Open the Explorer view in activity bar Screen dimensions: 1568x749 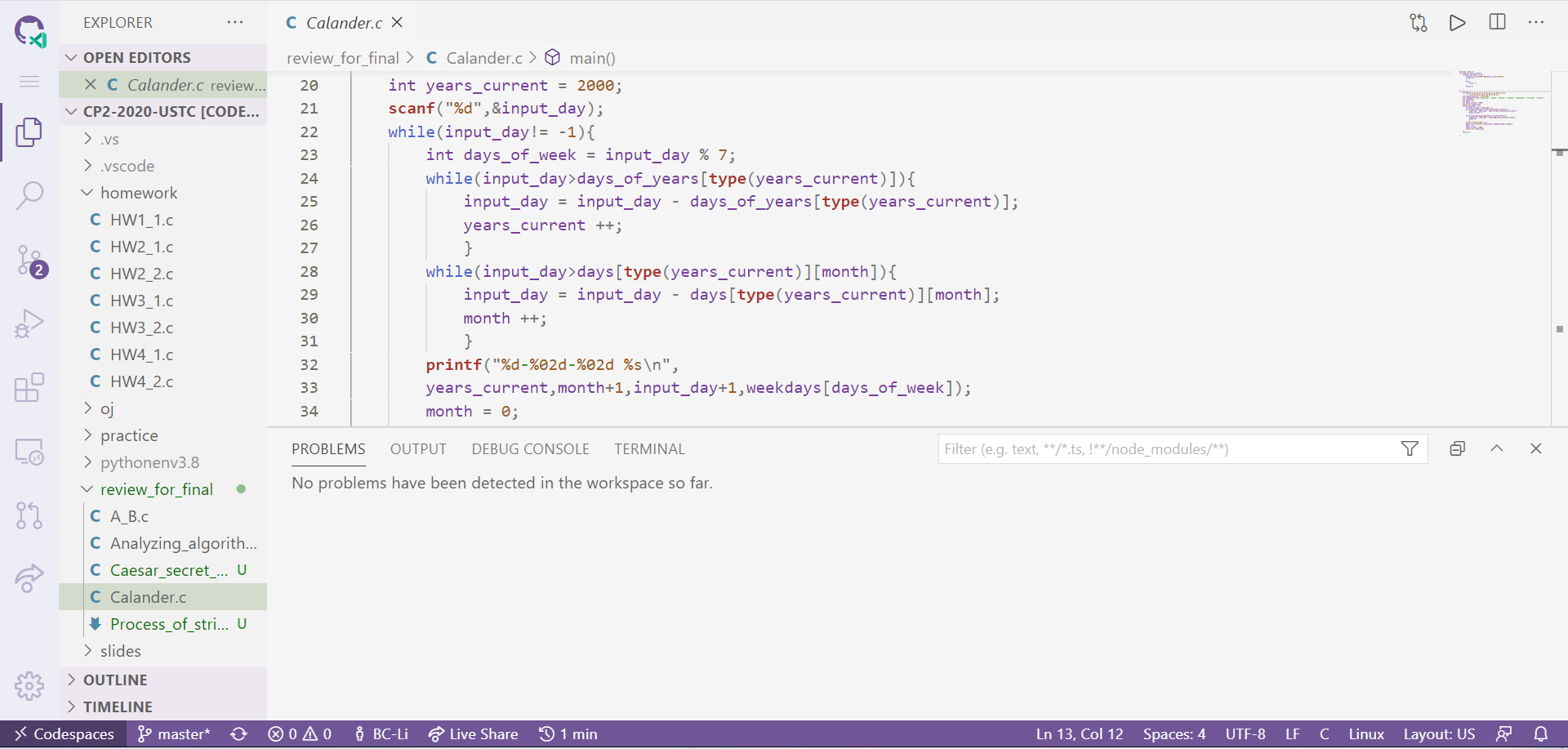[x=29, y=132]
